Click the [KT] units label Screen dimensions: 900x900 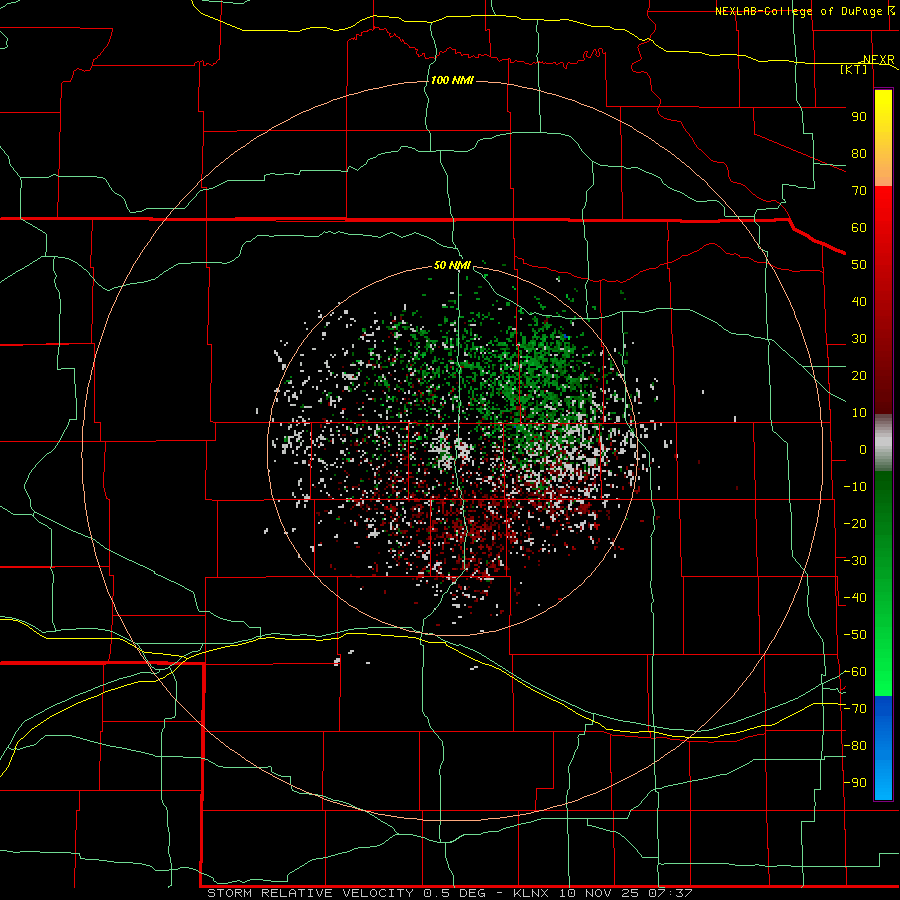[x=854, y=69]
